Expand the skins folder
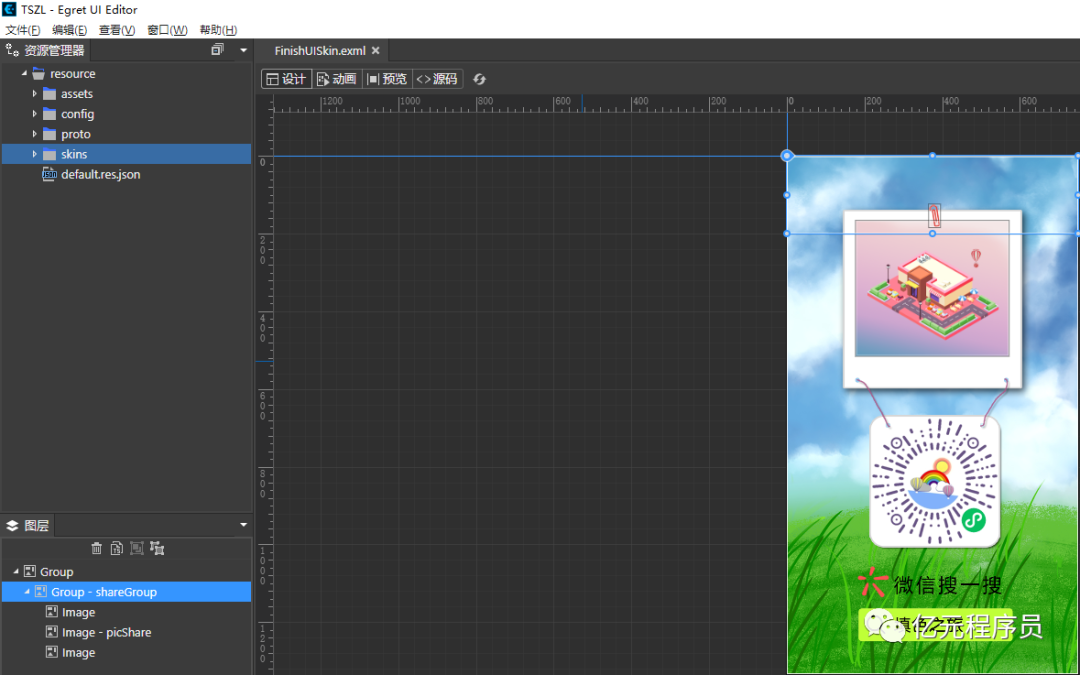The width and height of the screenshot is (1080, 675). (34, 154)
